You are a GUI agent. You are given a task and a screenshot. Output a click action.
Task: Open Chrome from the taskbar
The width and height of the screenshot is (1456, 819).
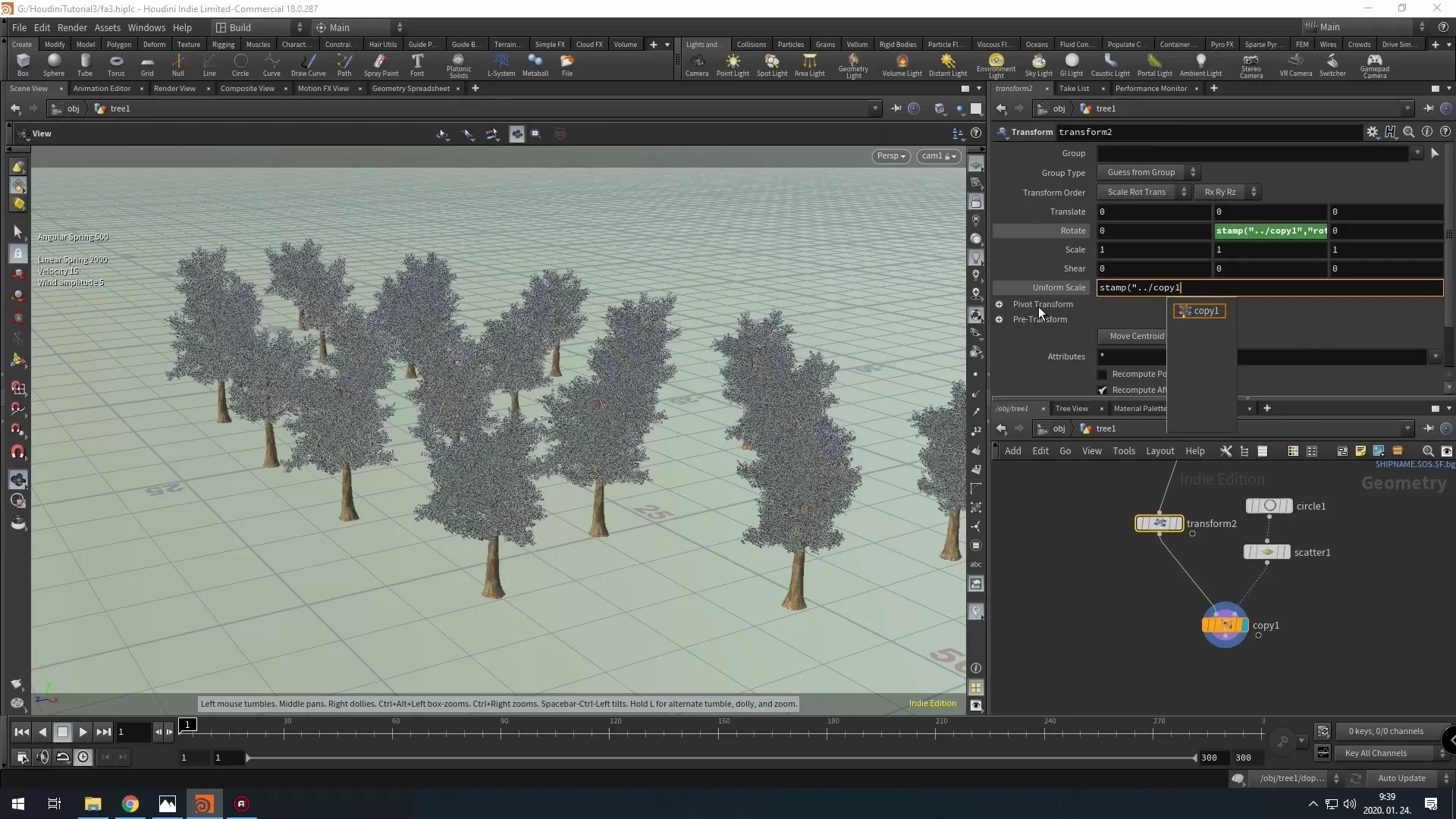pyautogui.click(x=130, y=804)
